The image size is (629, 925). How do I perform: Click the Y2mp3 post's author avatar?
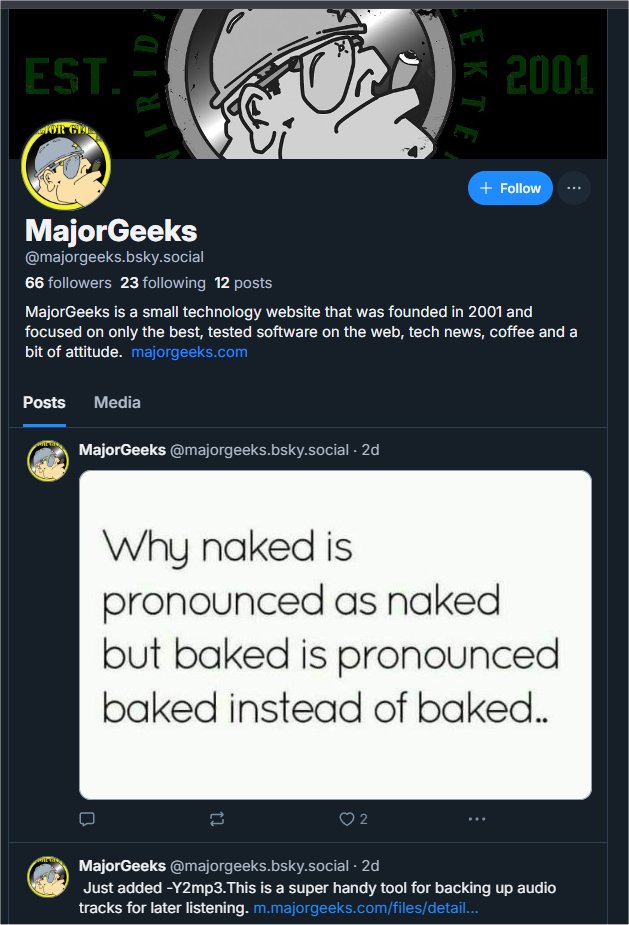pyautogui.click(x=48, y=876)
